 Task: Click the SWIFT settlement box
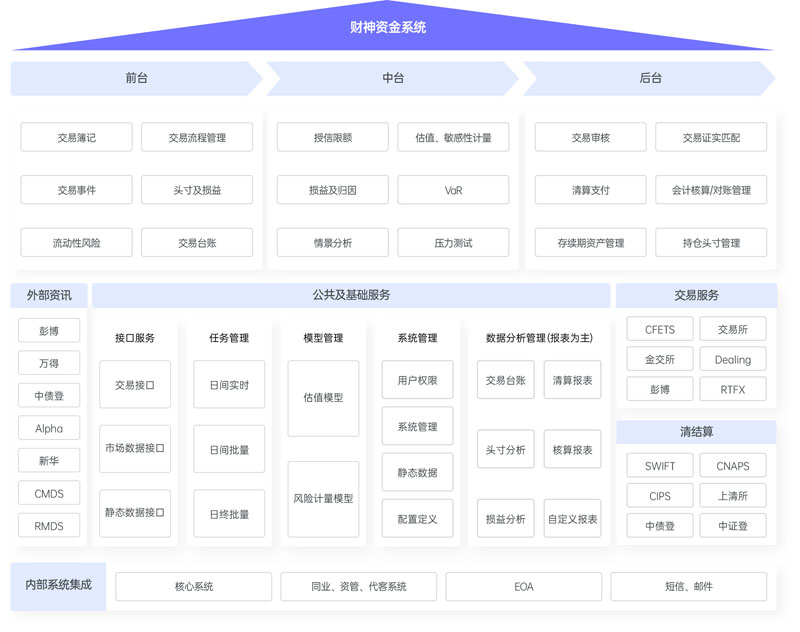pos(660,466)
